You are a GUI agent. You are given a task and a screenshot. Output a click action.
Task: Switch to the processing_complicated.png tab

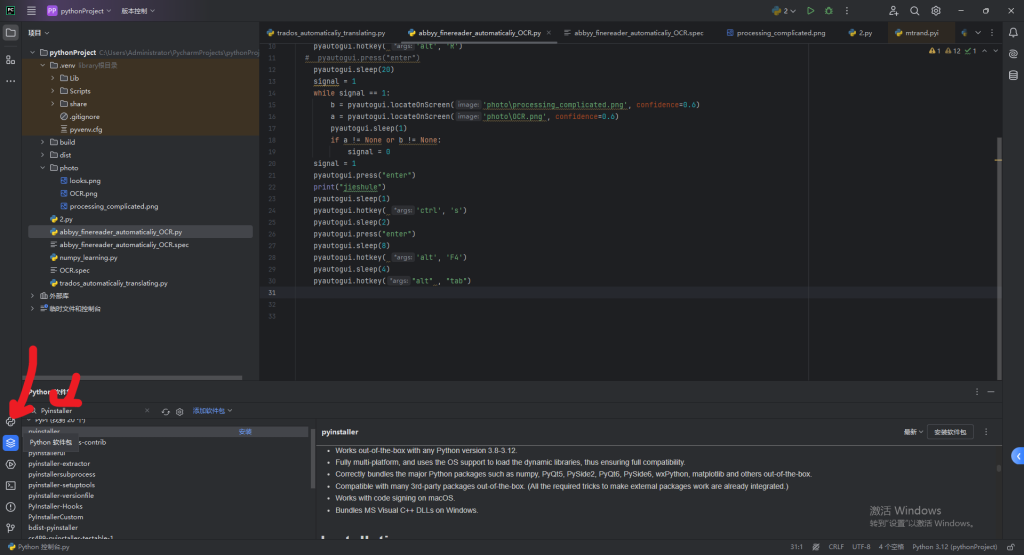[x=781, y=33]
